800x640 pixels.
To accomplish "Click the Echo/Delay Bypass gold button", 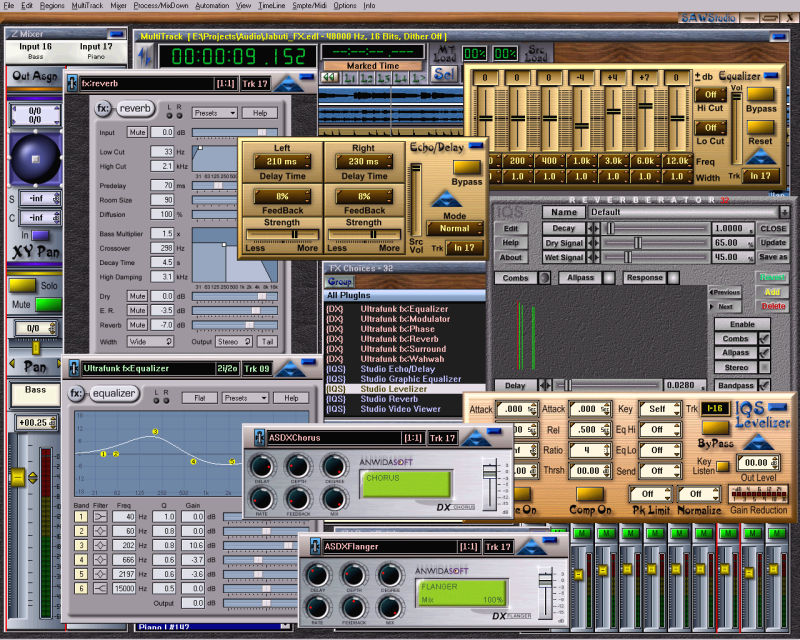I will pos(466,167).
